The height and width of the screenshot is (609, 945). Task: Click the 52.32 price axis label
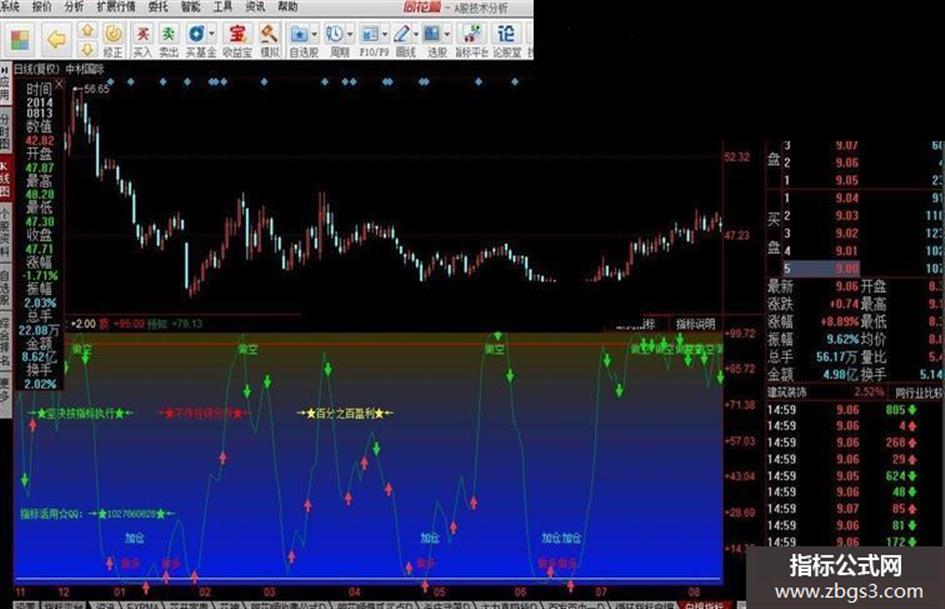pyautogui.click(x=737, y=157)
